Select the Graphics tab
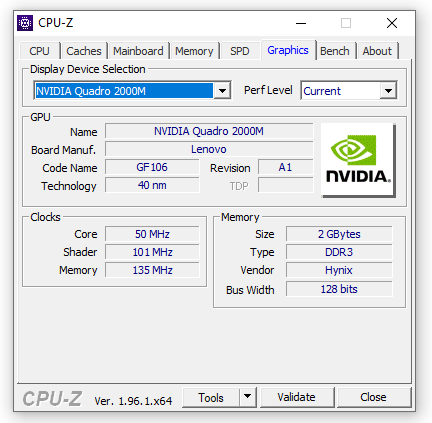The image size is (432, 423). click(288, 50)
